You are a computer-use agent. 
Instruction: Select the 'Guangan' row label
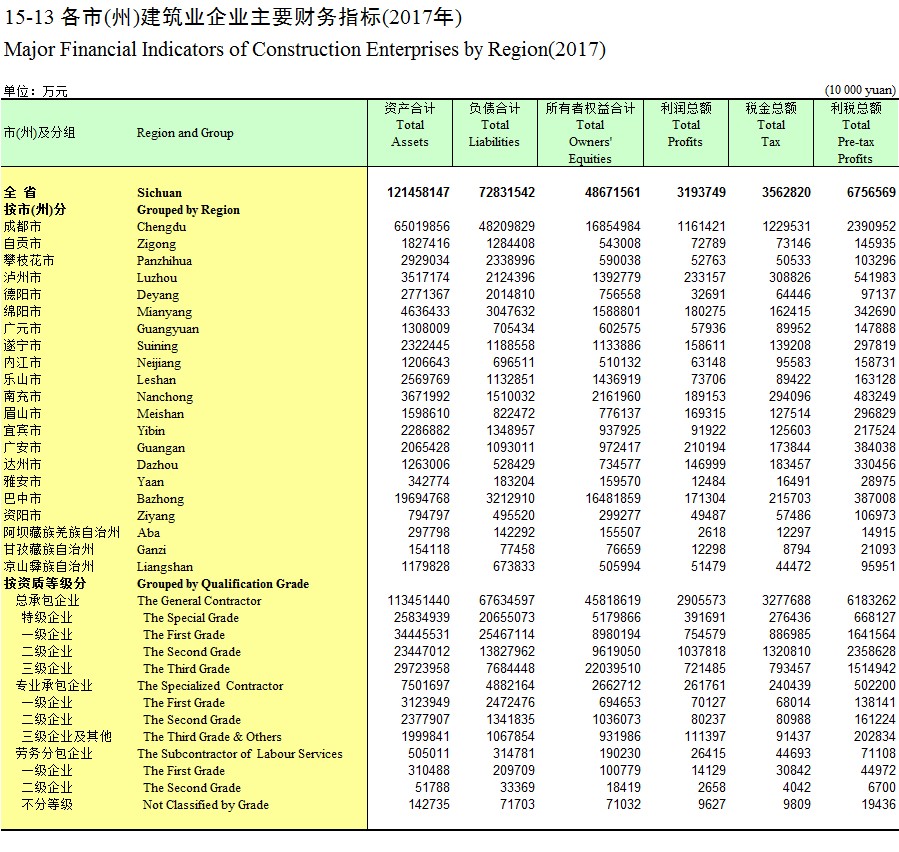pos(161,448)
